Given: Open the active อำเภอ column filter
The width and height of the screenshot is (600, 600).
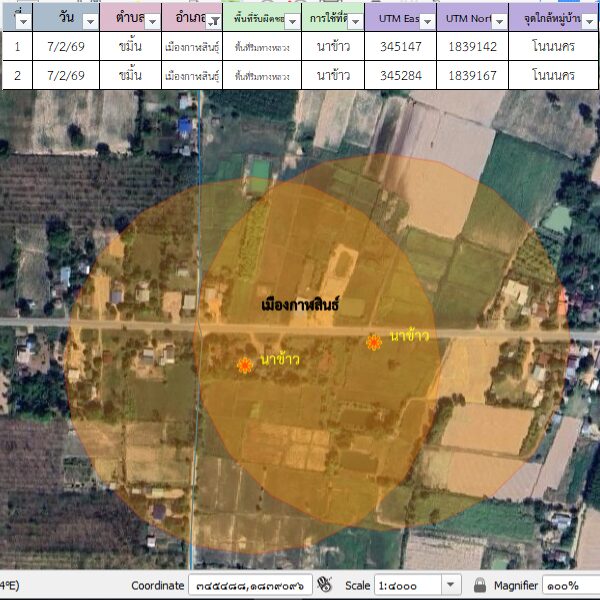Looking at the screenshot, I should tap(211, 21).
